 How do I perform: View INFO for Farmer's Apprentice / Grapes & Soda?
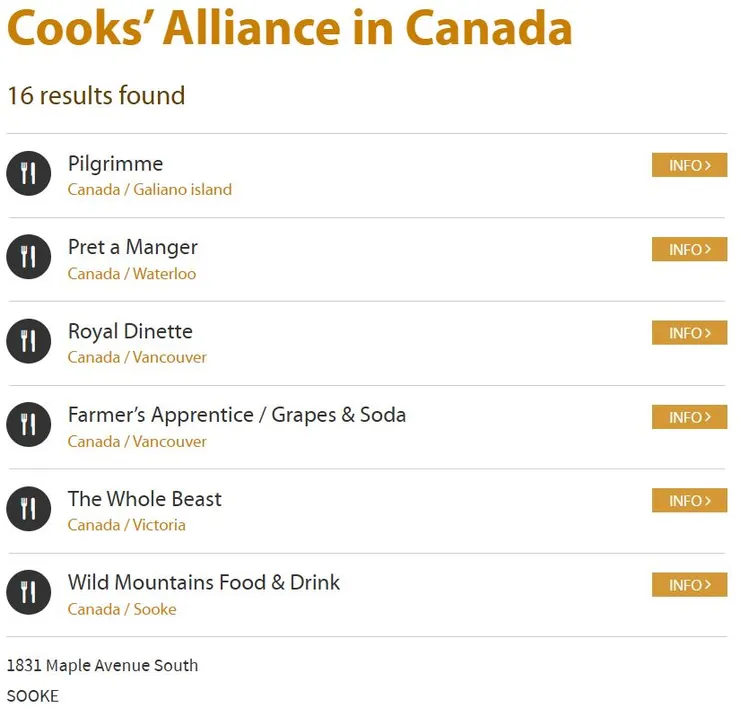pyautogui.click(x=689, y=417)
